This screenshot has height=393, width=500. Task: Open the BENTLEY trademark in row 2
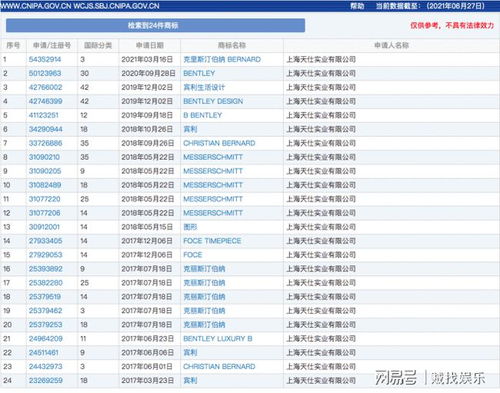click(x=199, y=73)
